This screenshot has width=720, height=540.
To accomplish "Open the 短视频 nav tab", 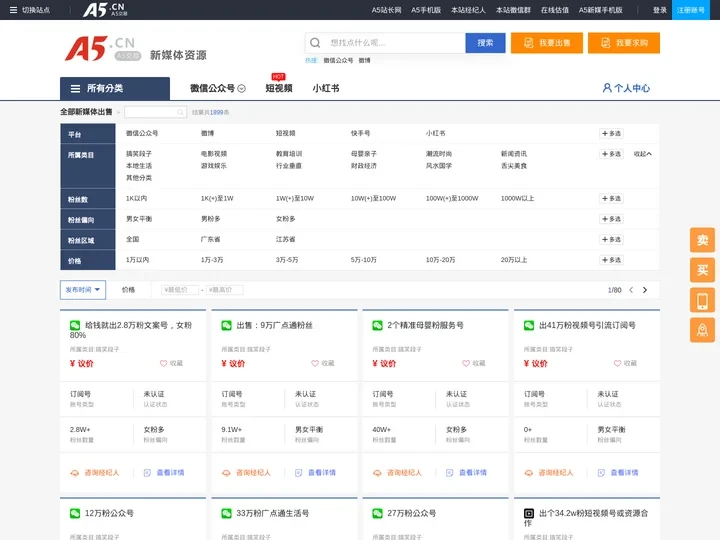I will [279, 88].
